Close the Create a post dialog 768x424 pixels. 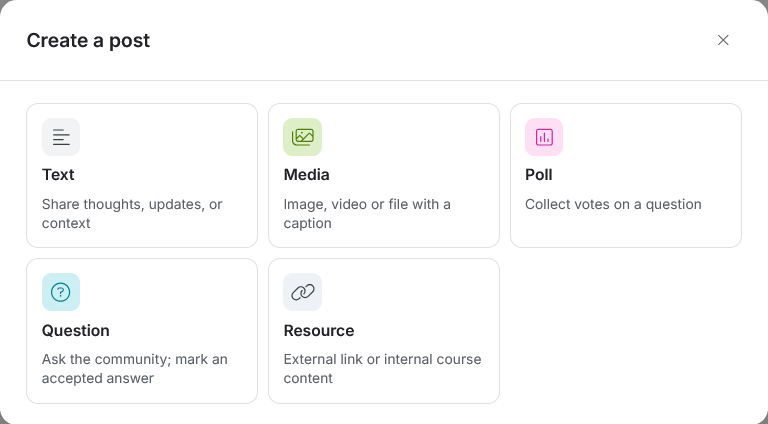point(723,40)
